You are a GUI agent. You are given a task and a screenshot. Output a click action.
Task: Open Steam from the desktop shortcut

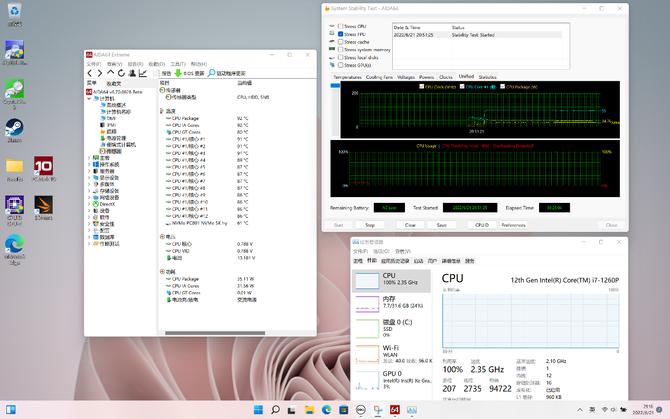pyautogui.click(x=14, y=127)
